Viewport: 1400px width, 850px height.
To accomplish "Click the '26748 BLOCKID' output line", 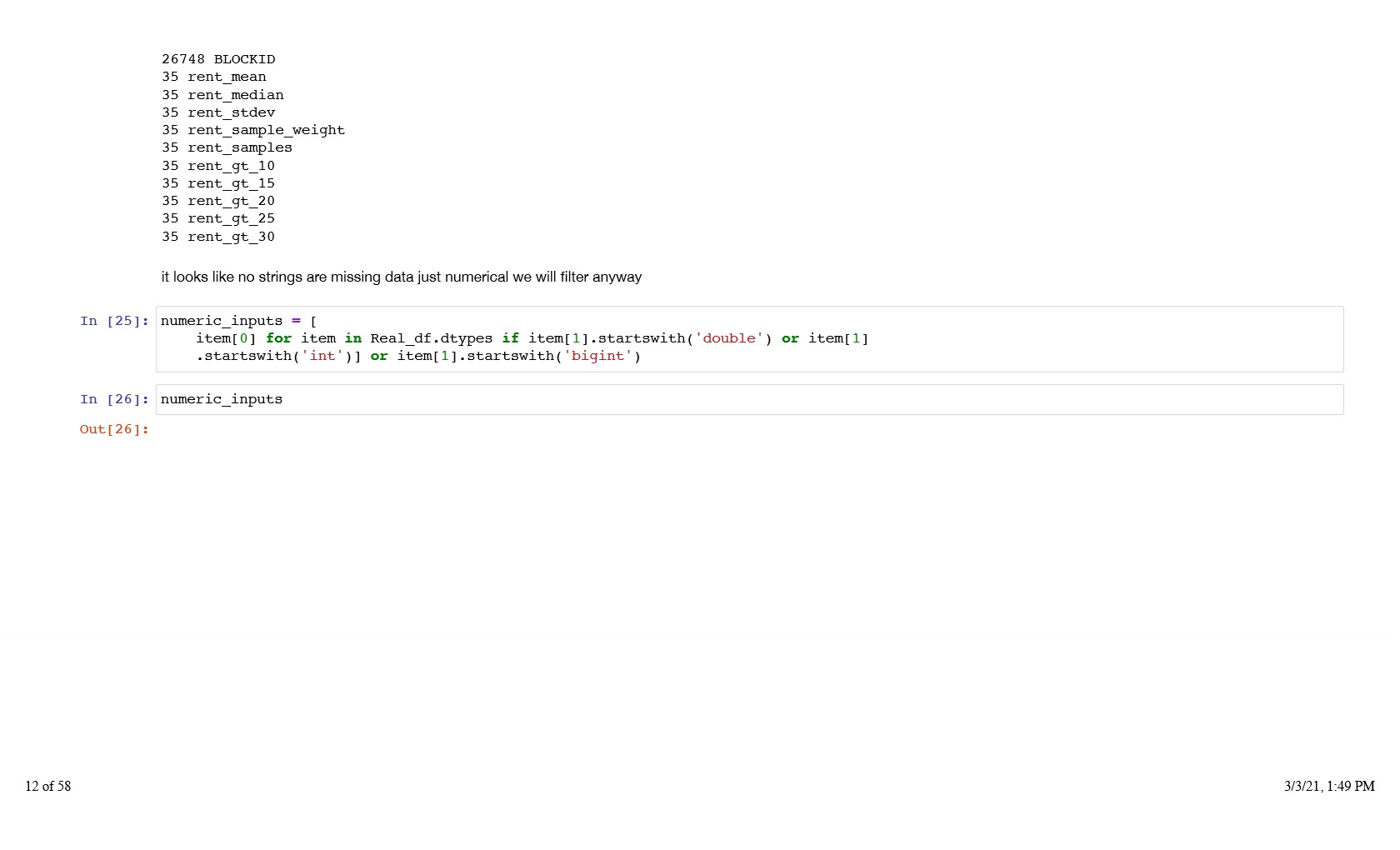I will point(218,59).
